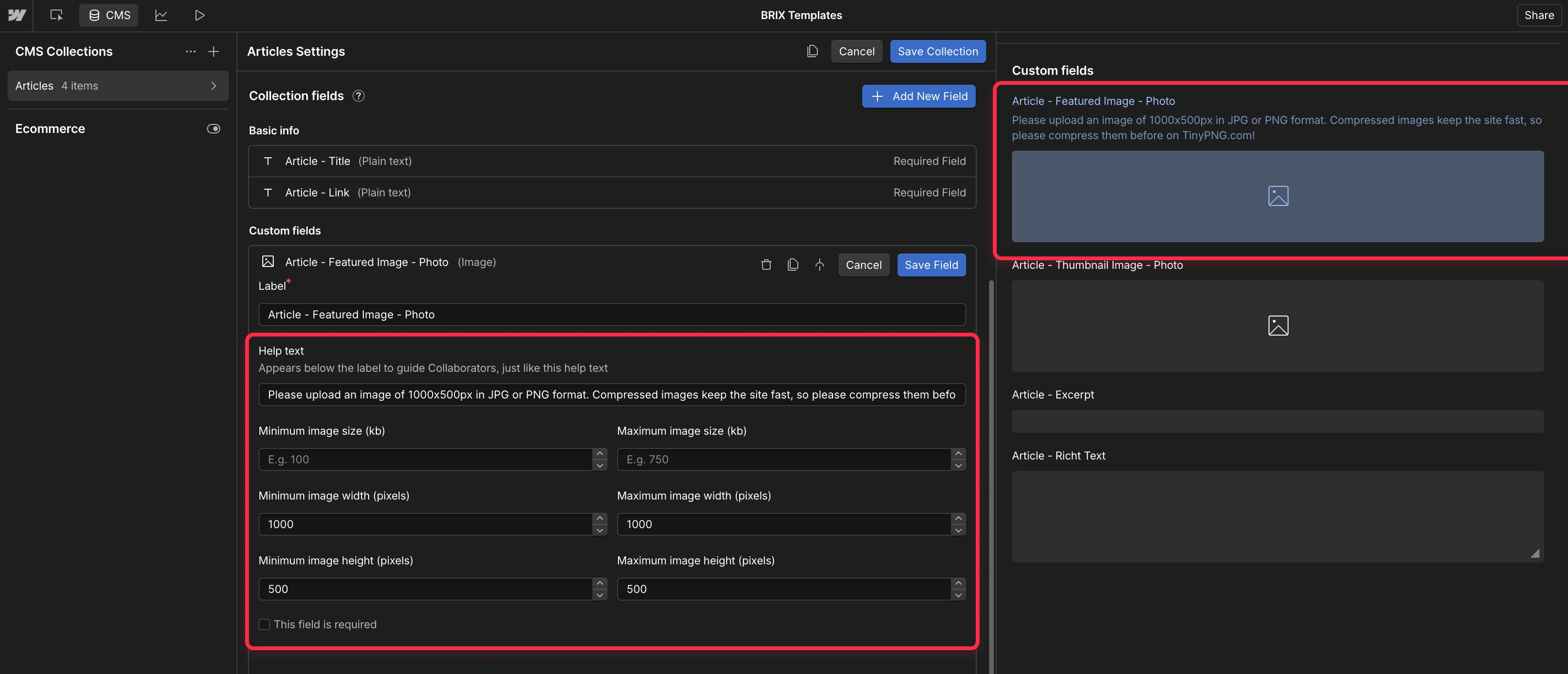This screenshot has width=1568, height=674.
Task: Click the Save Field button
Action: [931, 265]
